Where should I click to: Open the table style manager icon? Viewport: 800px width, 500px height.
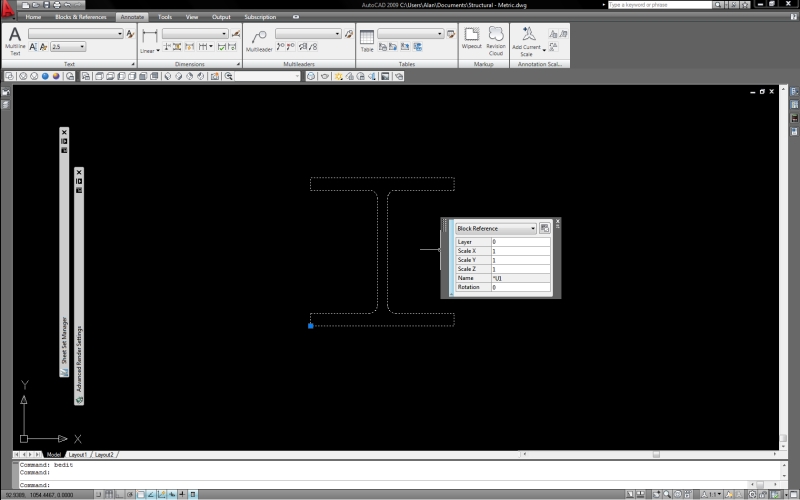click(451, 34)
